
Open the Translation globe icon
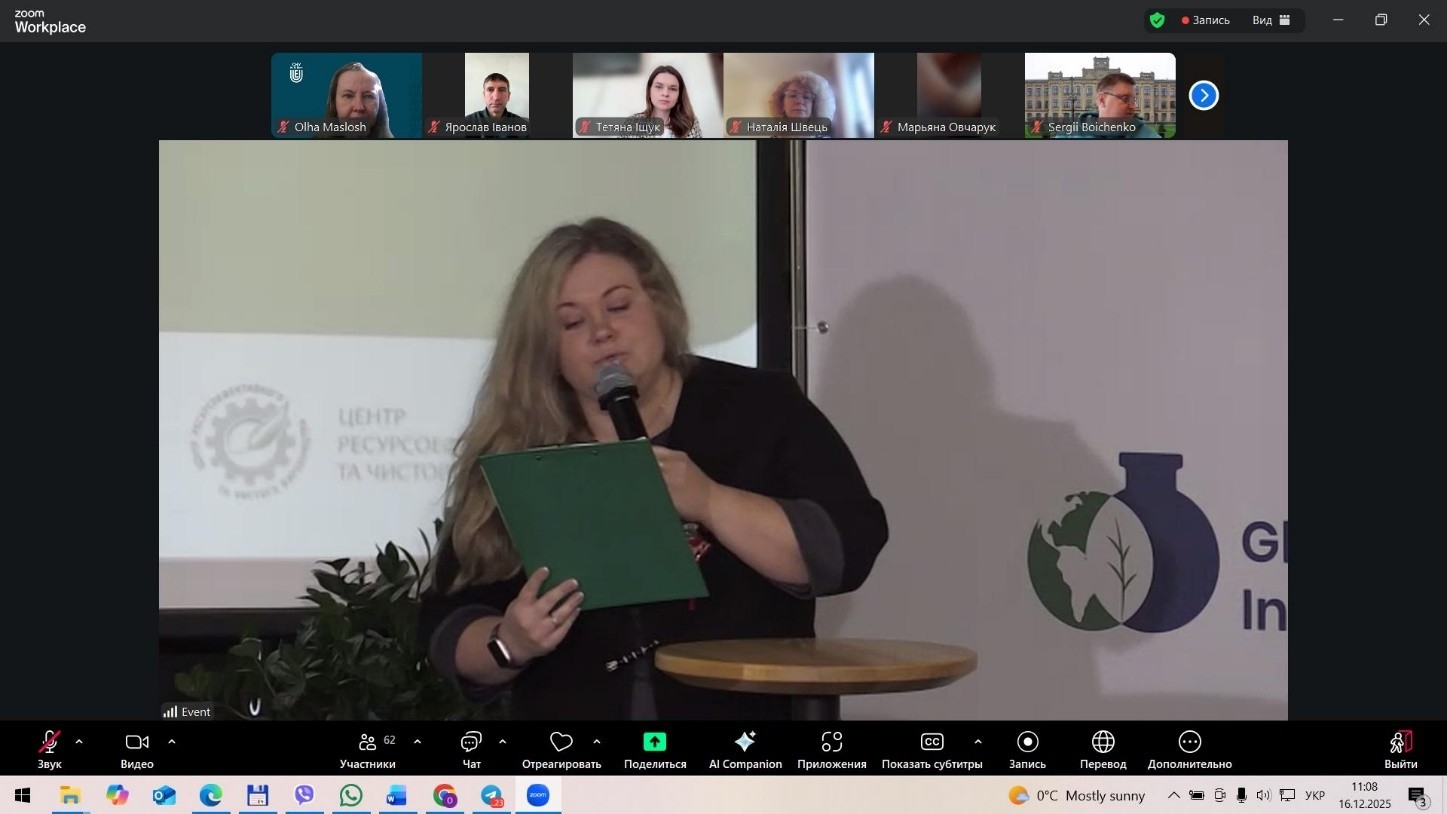pos(1103,742)
